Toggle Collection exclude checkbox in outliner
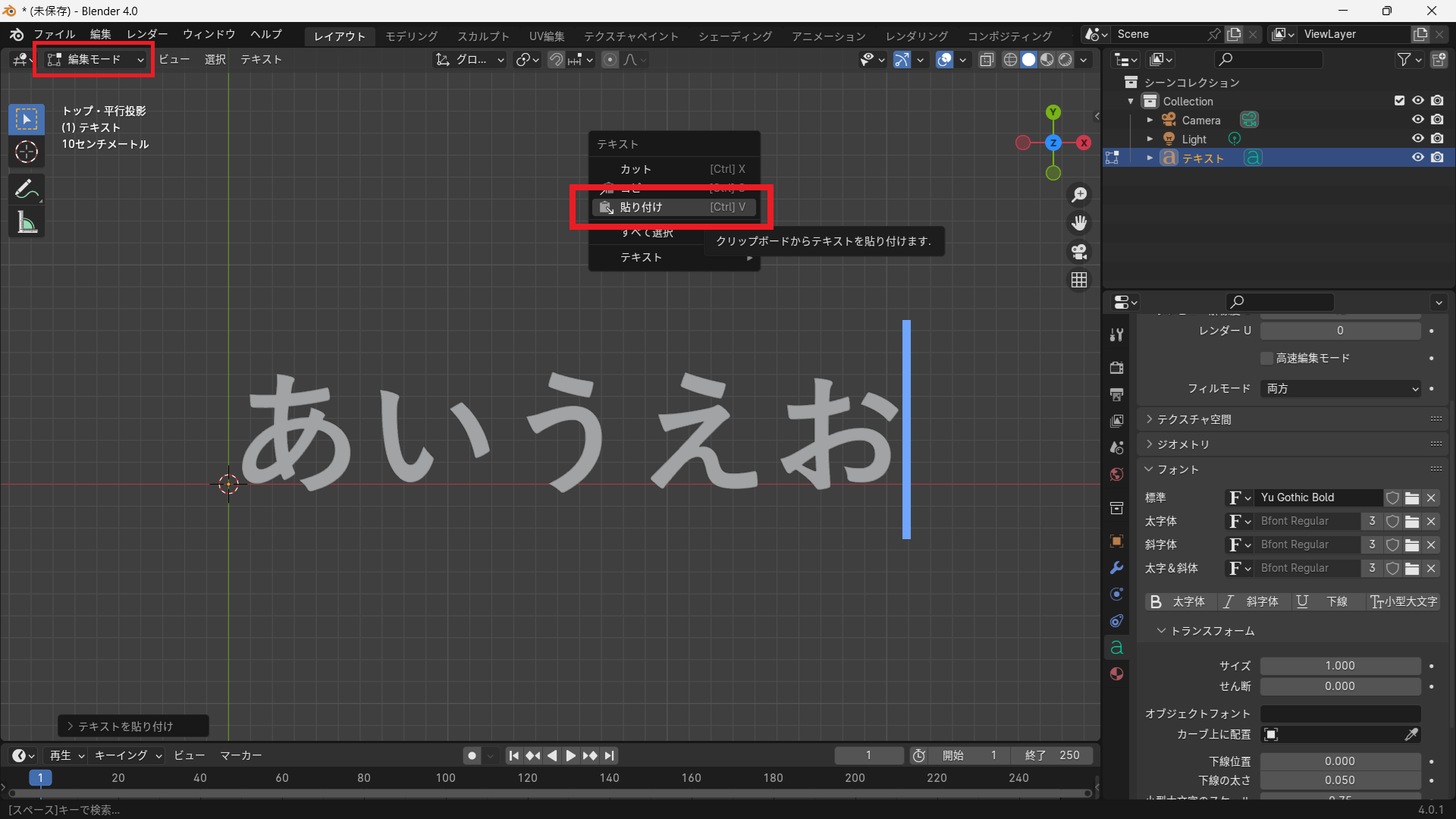This screenshot has width=1456, height=819. point(1399,101)
